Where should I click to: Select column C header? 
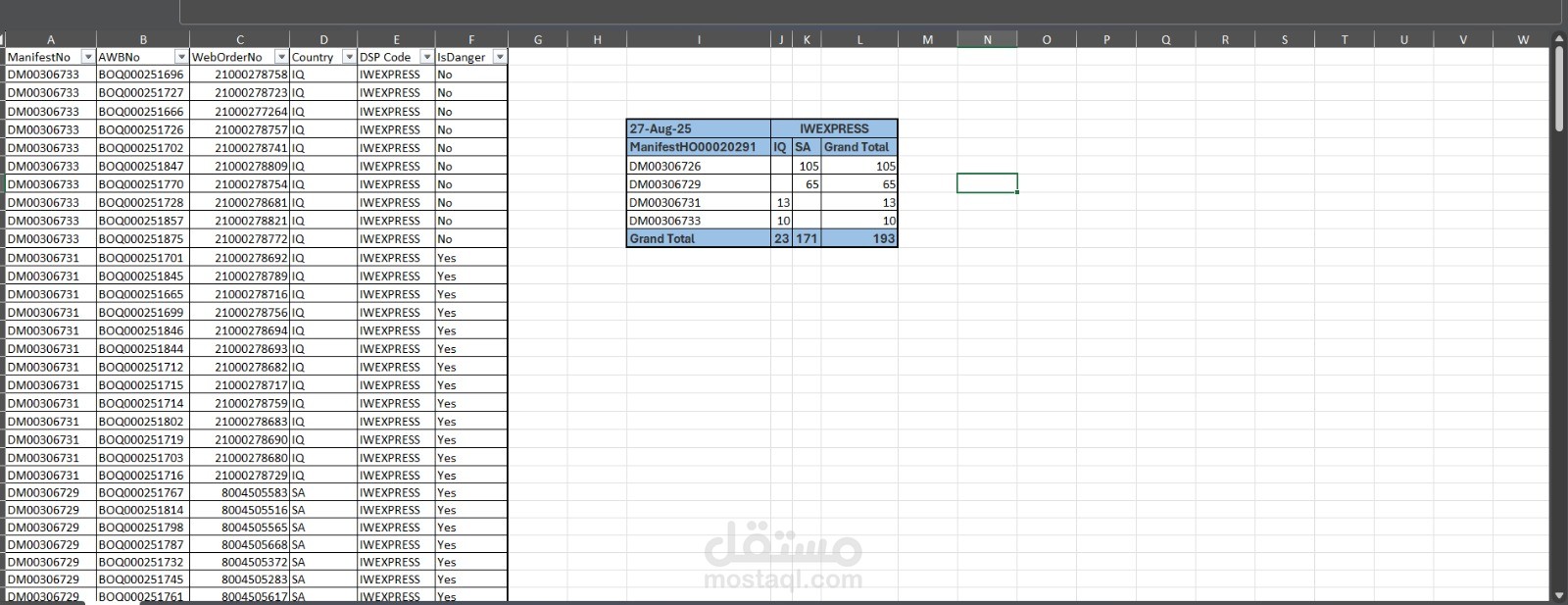point(240,39)
